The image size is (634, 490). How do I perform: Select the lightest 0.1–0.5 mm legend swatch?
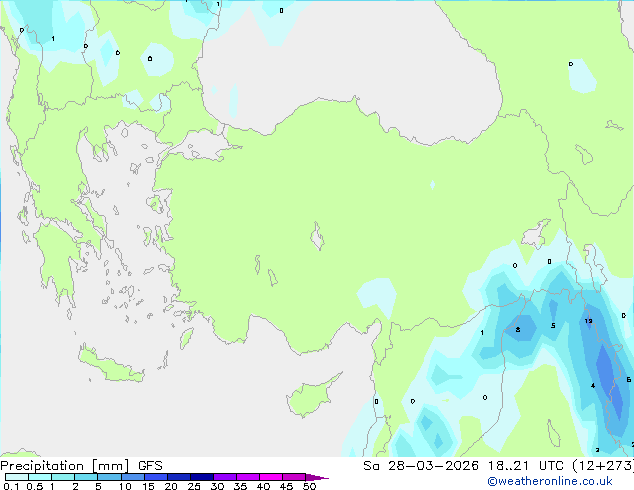click(17, 477)
